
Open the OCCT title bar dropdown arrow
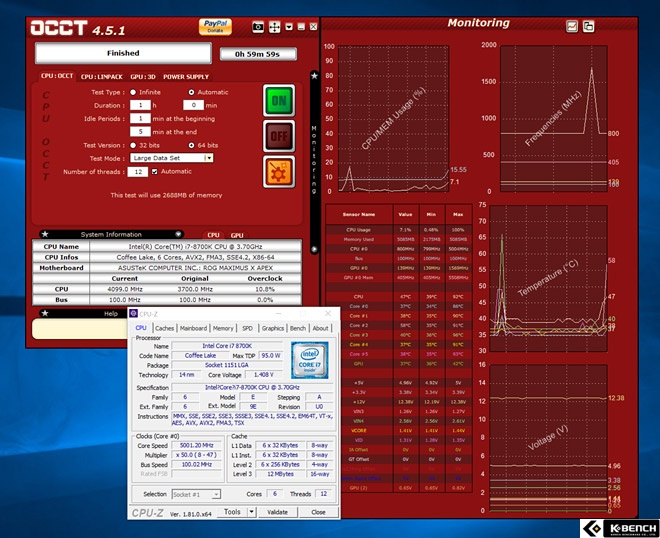[x=289, y=27]
